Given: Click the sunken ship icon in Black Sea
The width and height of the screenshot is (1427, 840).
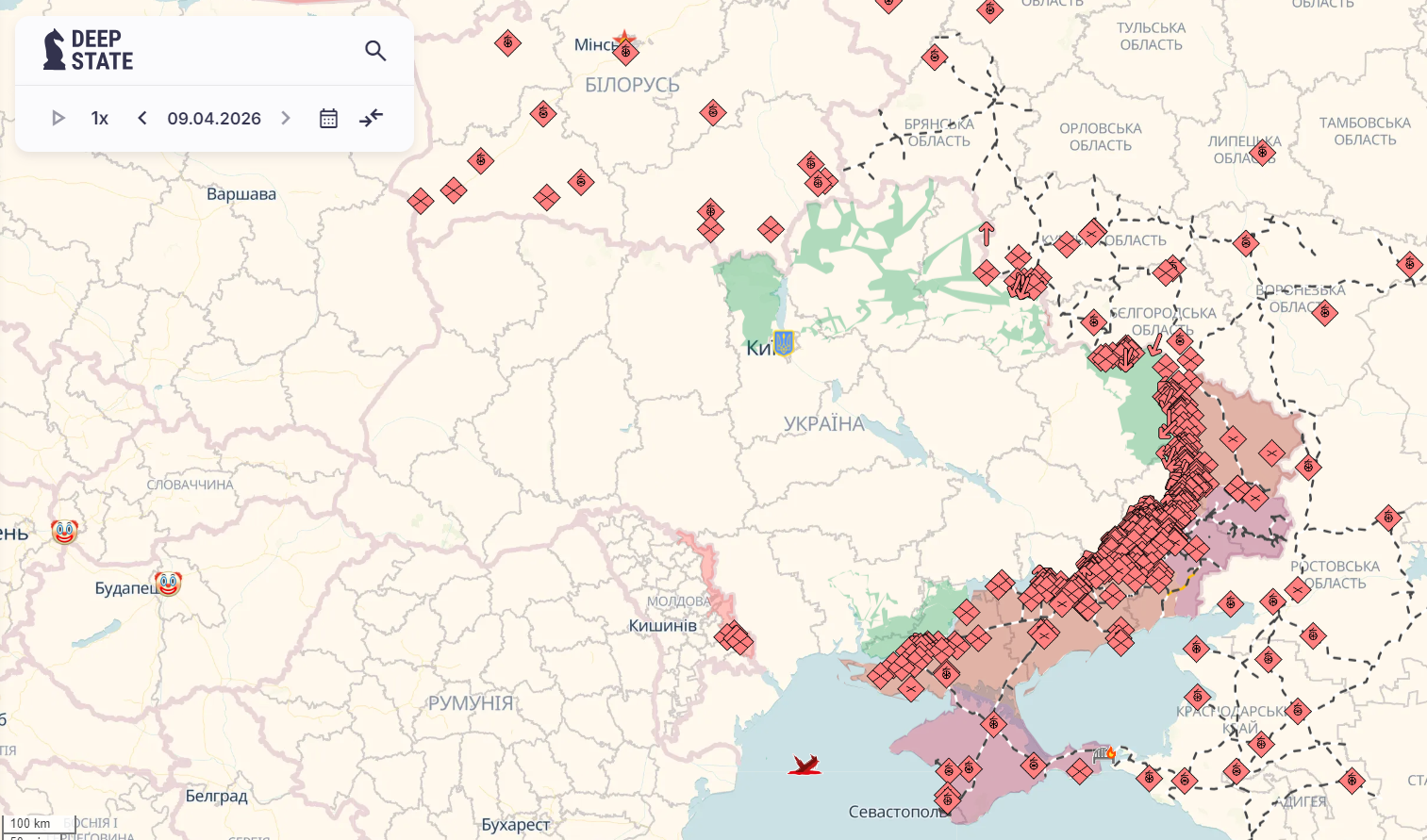Looking at the screenshot, I should click(805, 765).
